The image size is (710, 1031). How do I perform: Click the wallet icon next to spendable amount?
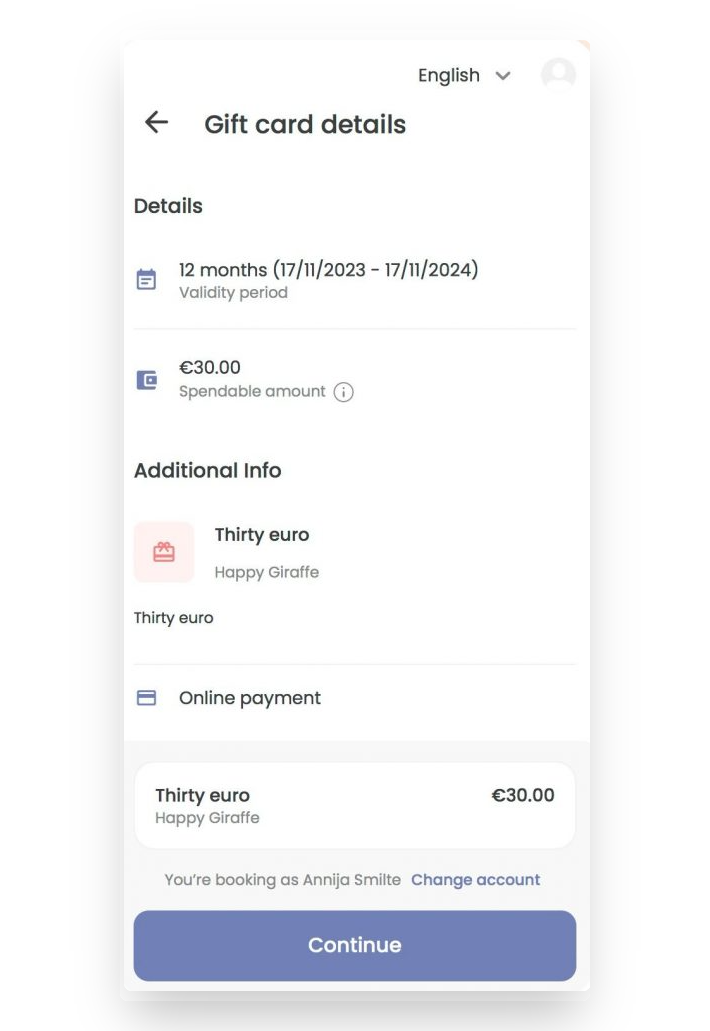pyautogui.click(x=146, y=379)
